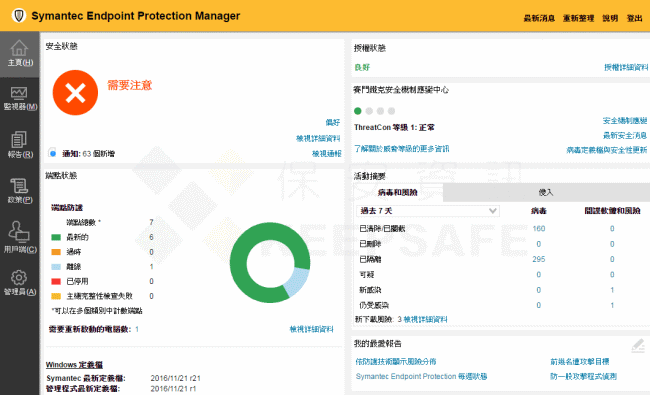The image size is (650, 395).
Task: Click the red X security status icon
Action: click(75, 92)
